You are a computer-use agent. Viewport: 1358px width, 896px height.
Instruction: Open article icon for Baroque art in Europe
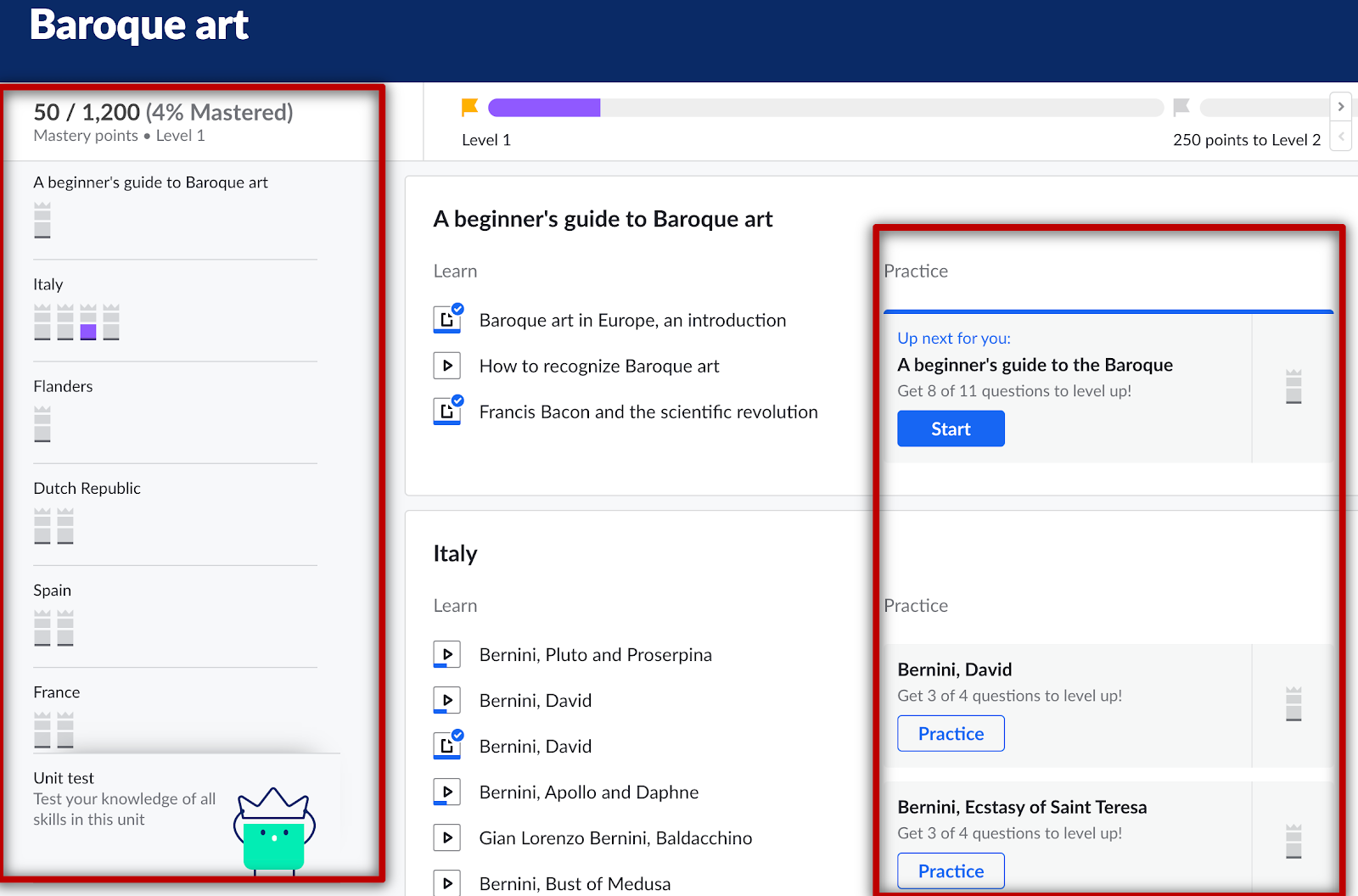pos(447,319)
